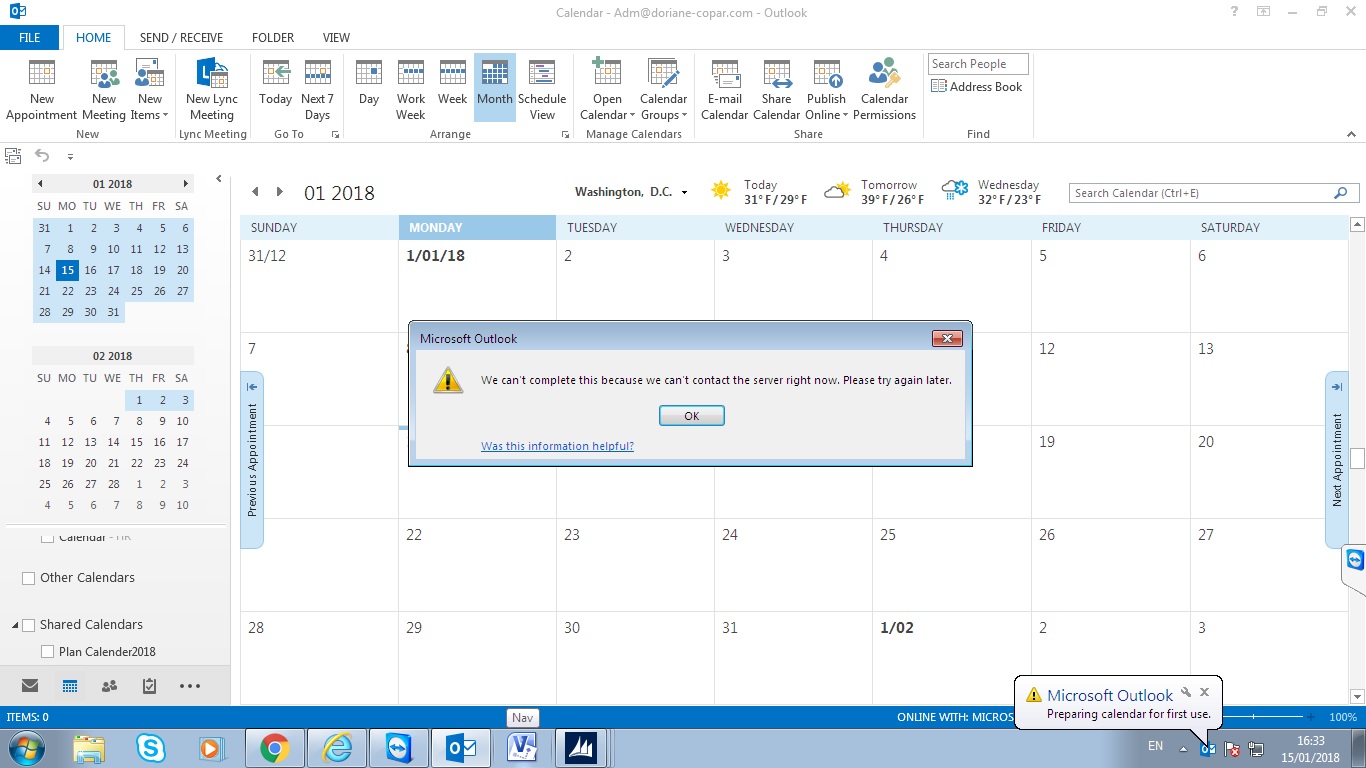Open Google Chrome from the taskbar
Image resolution: width=1366 pixels, height=768 pixels.
[274, 748]
